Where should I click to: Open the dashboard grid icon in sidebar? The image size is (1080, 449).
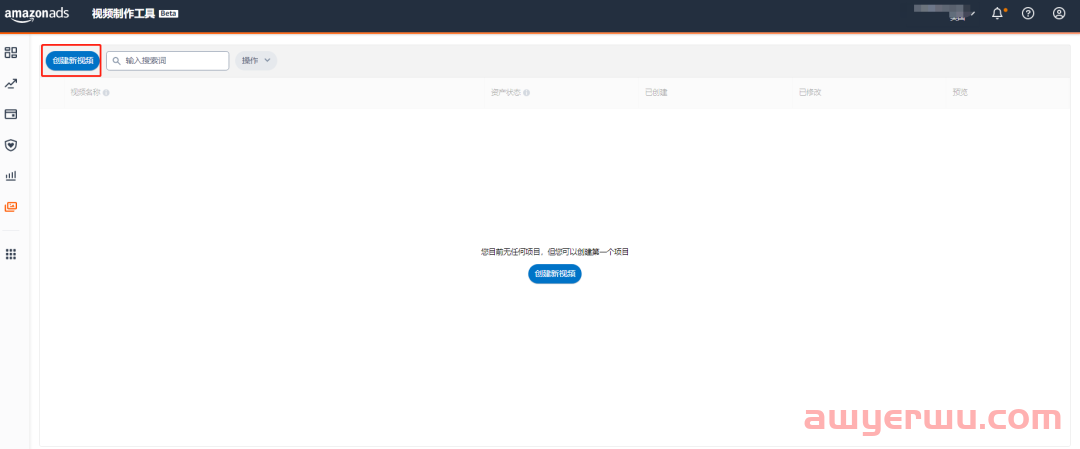pyautogui.click(x=11, y=52)
